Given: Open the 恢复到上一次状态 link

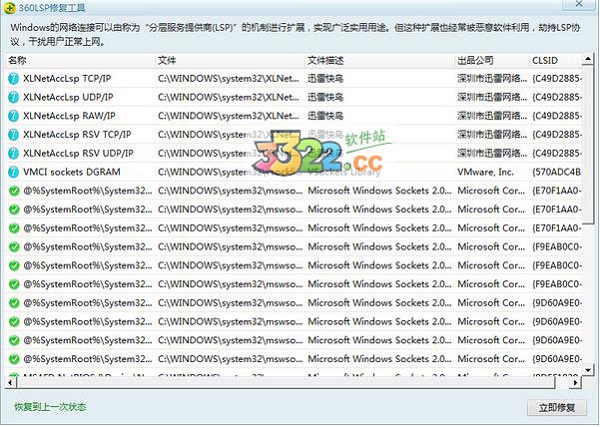Looking at the screenshot, I should click(50, 407).
